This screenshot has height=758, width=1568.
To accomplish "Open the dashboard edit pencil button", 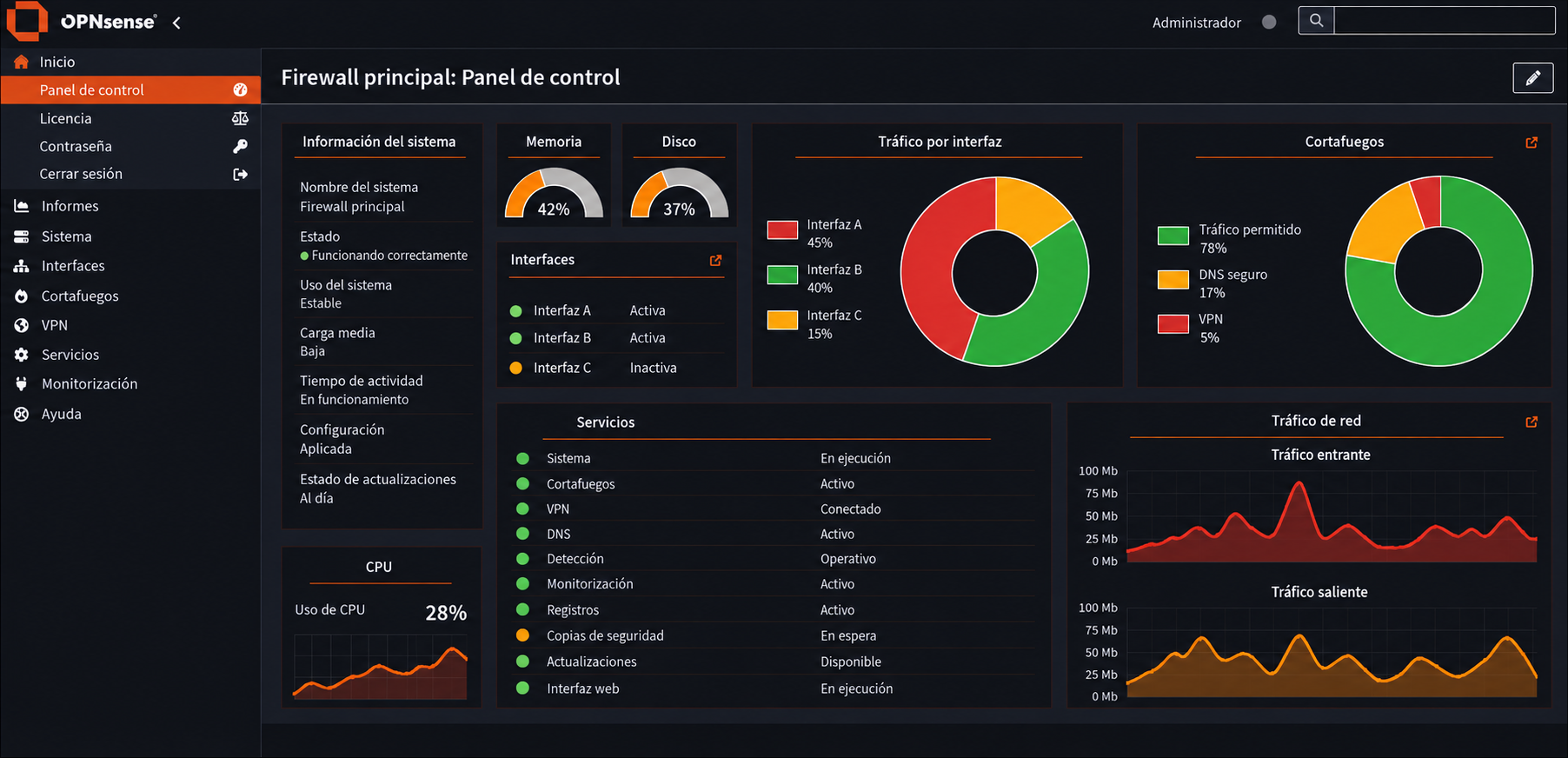I will coord(1532,78).
